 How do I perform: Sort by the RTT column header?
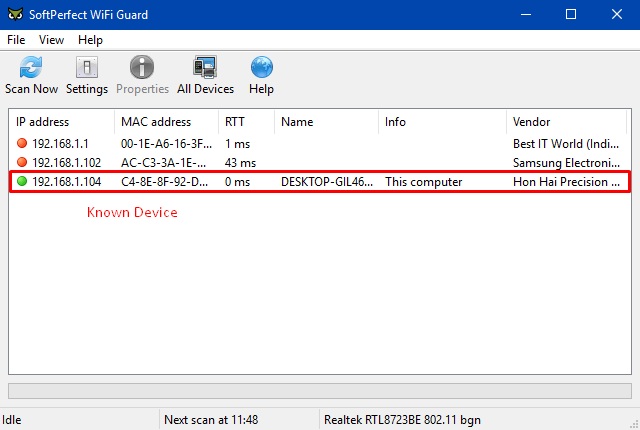(247, 122)
